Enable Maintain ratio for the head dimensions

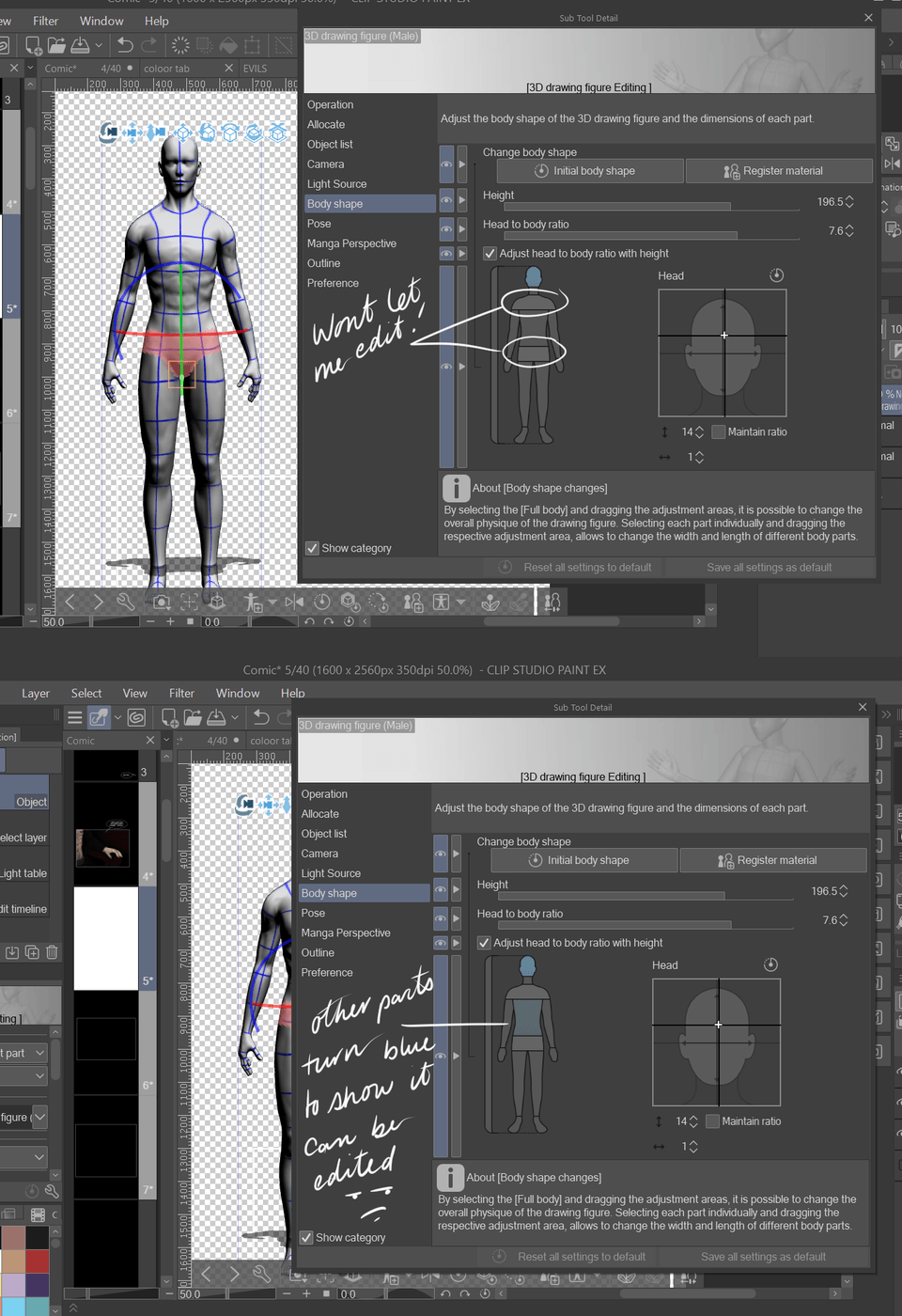click(719, 431)
